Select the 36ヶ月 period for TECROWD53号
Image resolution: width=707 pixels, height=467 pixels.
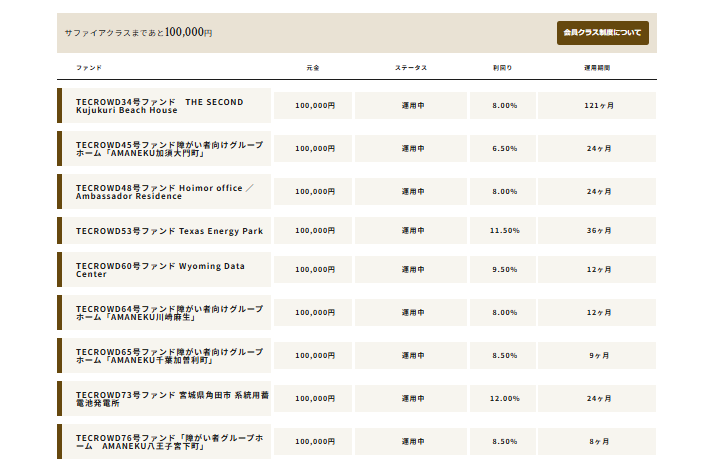click(x=597, y=230)
